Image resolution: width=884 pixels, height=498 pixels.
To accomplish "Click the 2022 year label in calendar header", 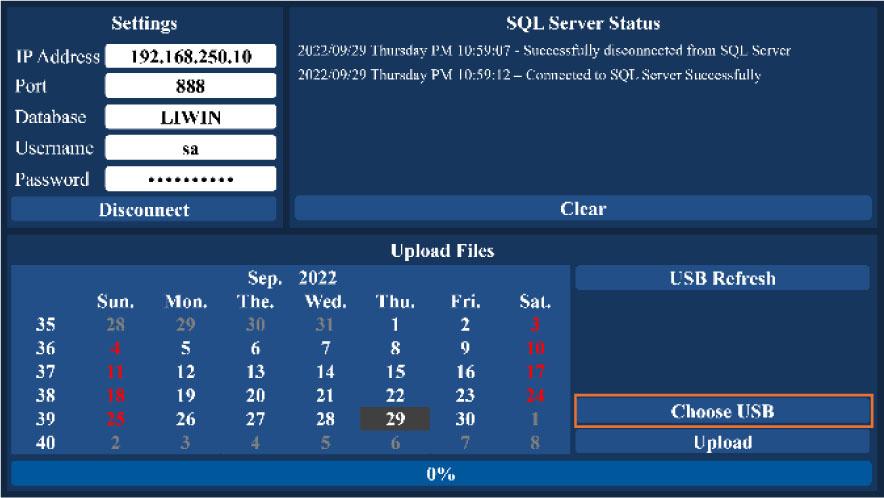I will tap(317, 277).
